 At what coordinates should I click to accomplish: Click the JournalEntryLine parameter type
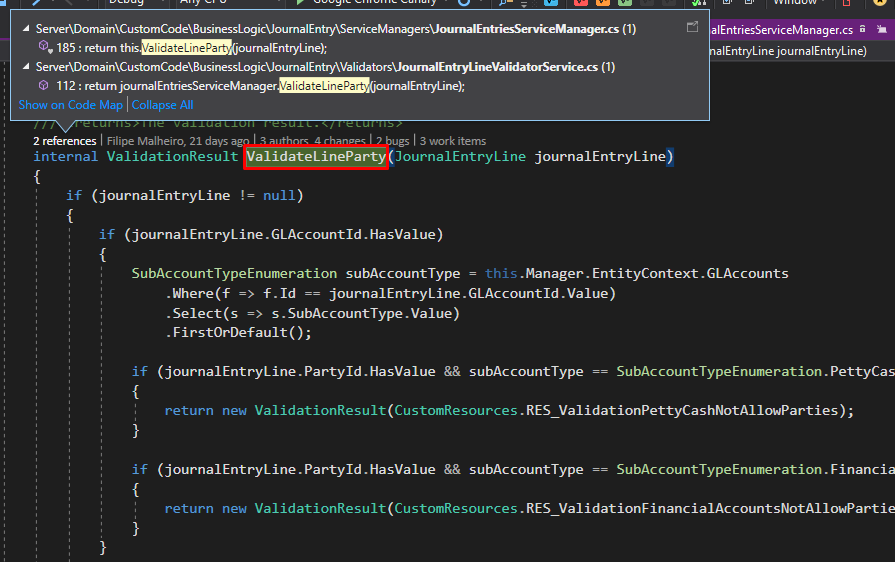point(460,156)
